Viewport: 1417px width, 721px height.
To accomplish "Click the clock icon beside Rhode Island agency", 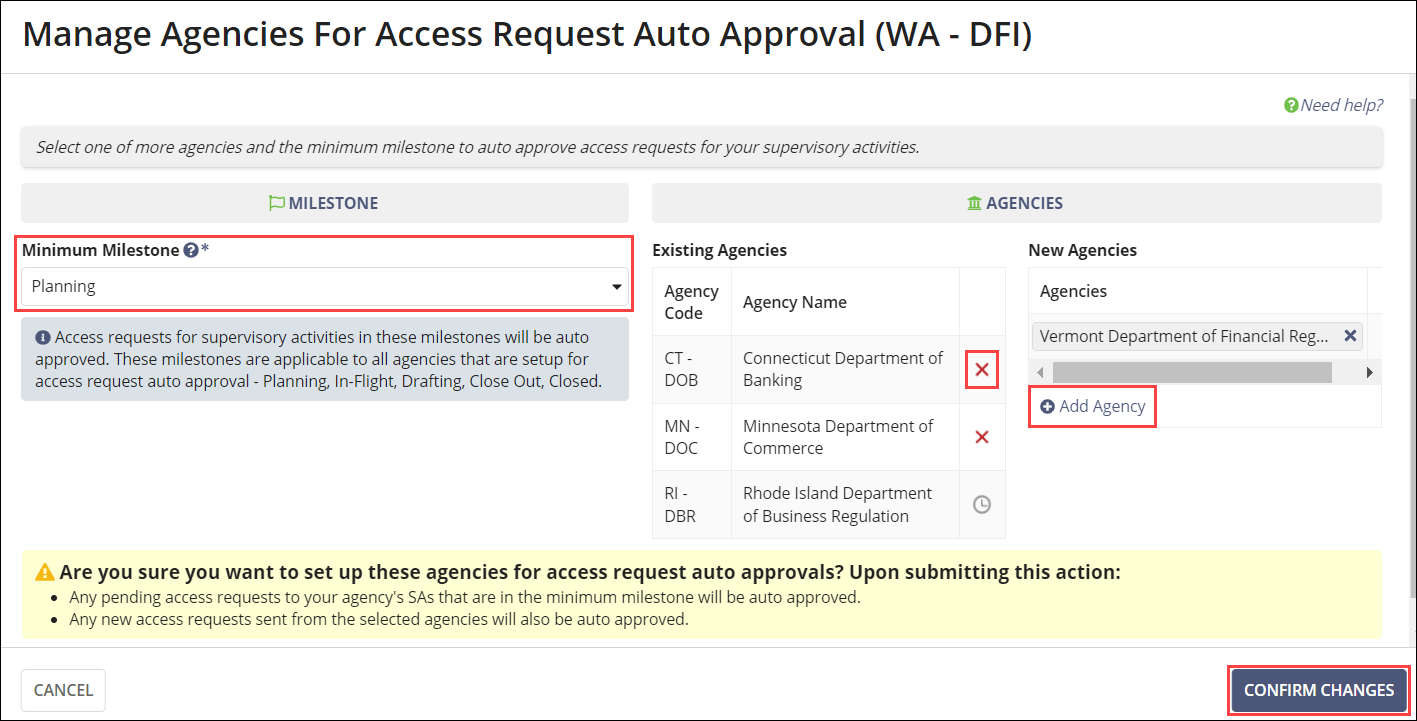I will coord(981,504).
